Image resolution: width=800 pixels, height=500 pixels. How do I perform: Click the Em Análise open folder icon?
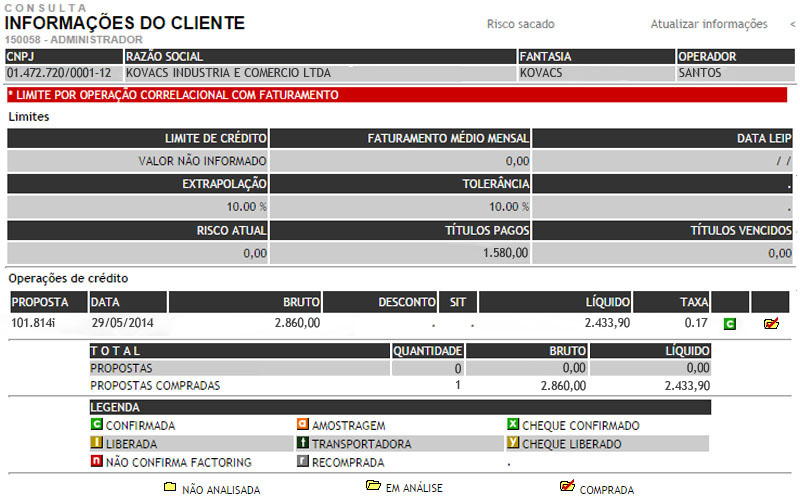pos(373,486)
